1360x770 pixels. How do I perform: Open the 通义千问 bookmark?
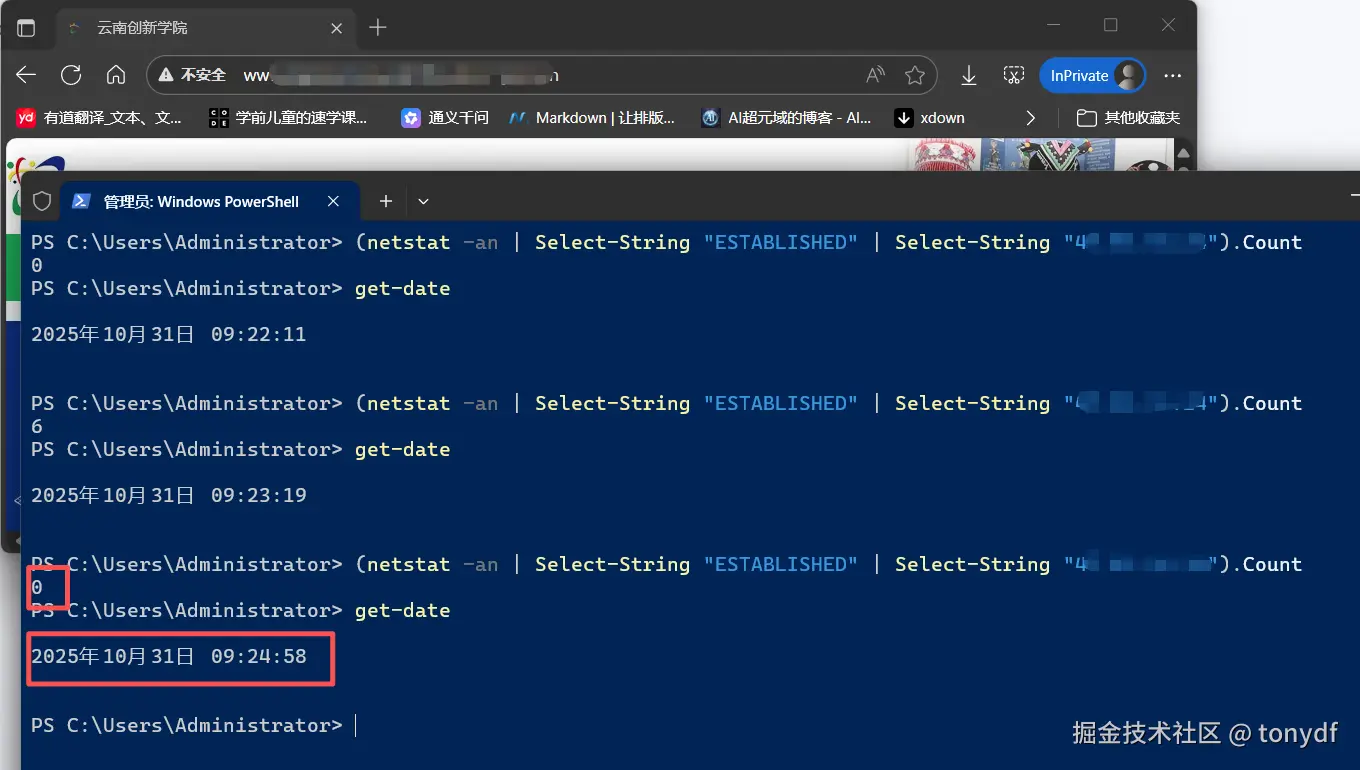coord(445,118)
